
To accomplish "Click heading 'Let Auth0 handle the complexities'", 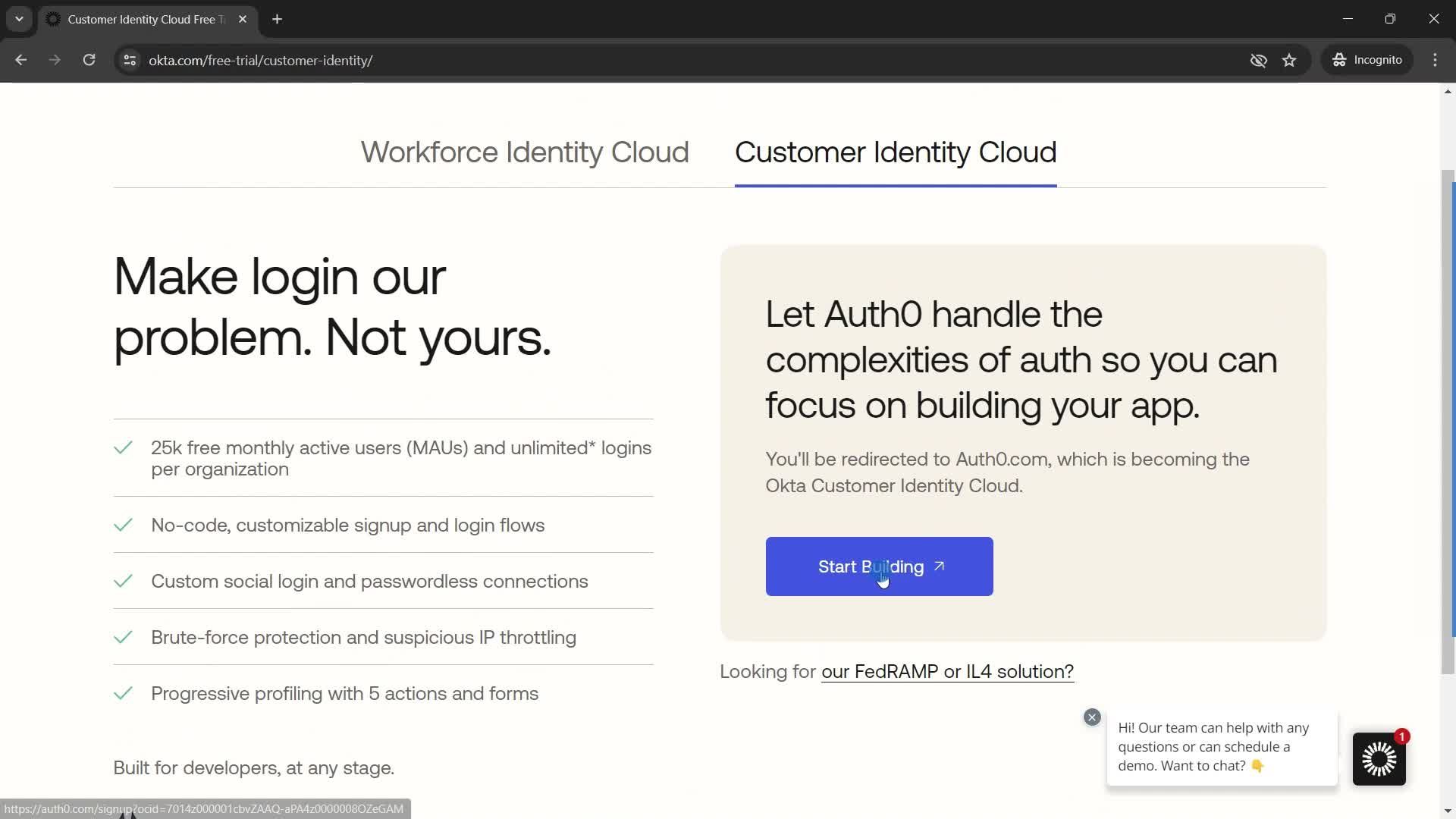I will click(x=1021, y=359).
